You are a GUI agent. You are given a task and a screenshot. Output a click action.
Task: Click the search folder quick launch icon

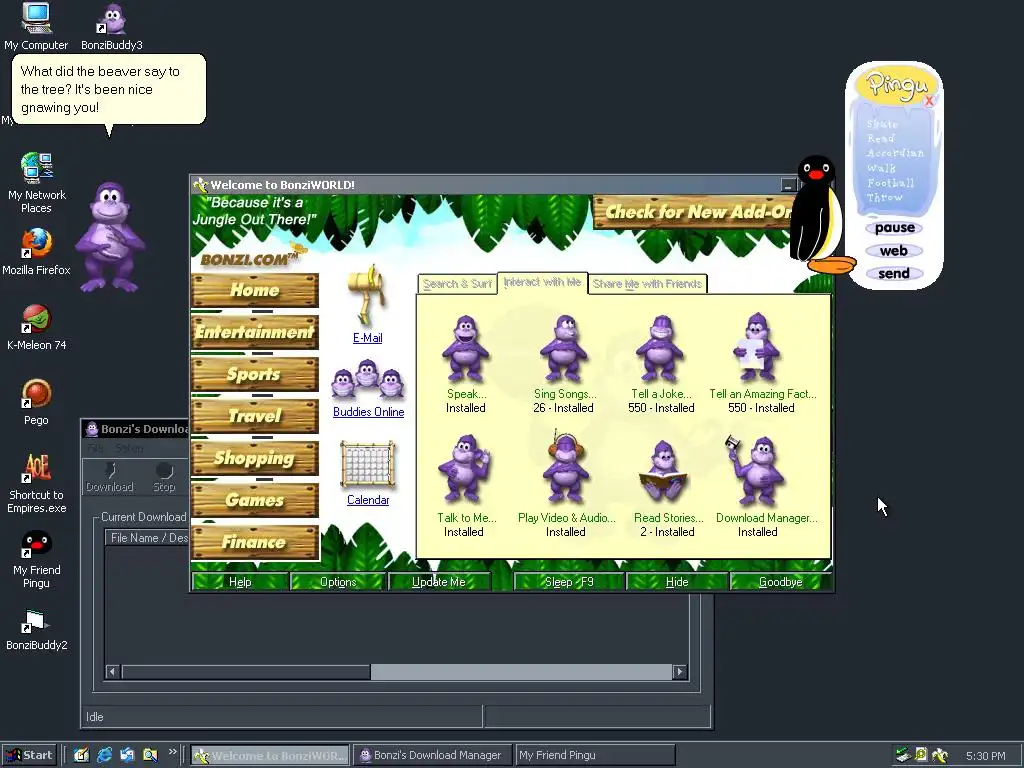click(x=150, y=755)
